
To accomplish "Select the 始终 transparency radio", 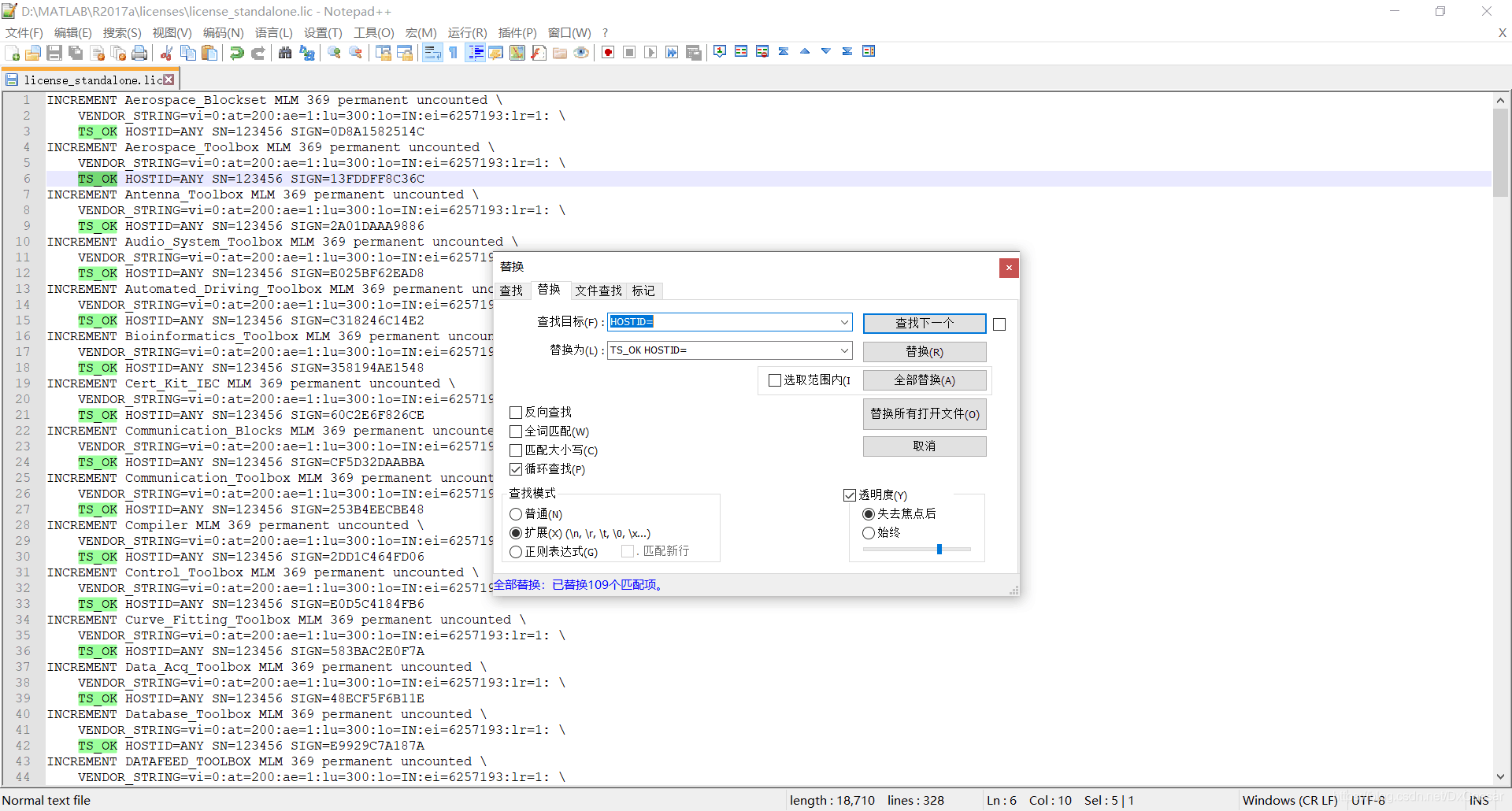I will 869,533.
